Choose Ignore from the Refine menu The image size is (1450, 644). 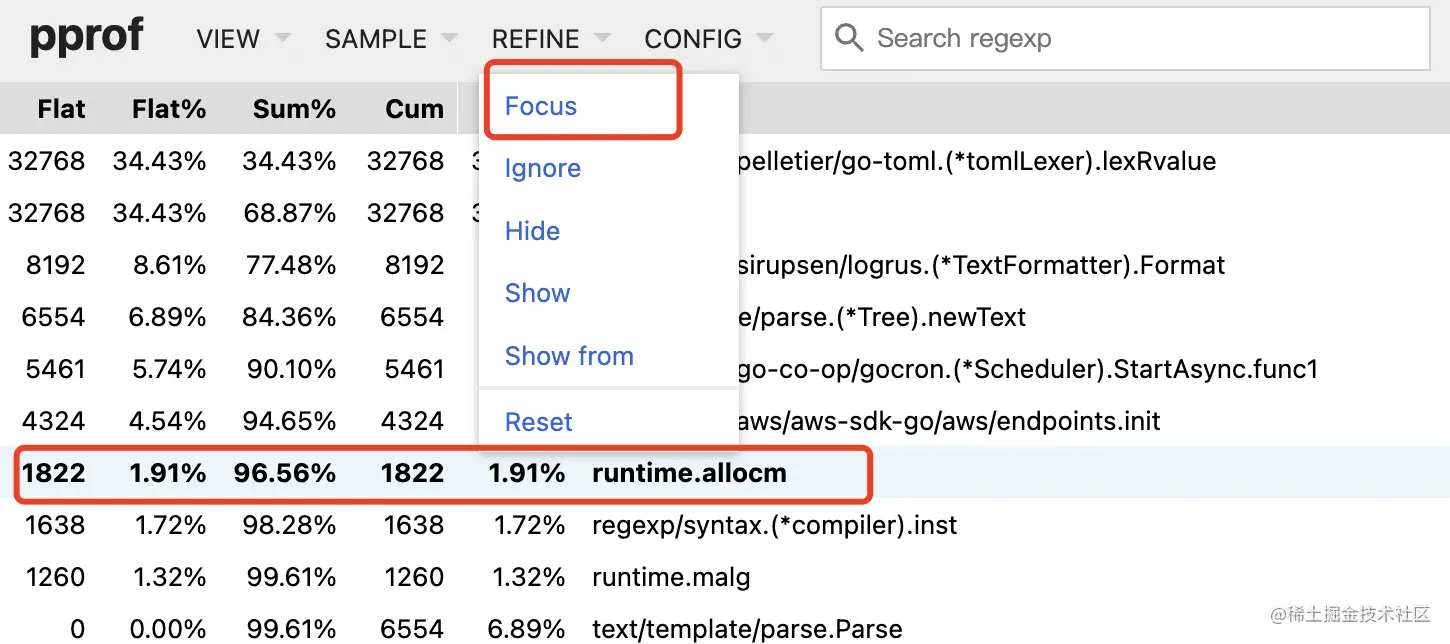click(x=542, y=168)
